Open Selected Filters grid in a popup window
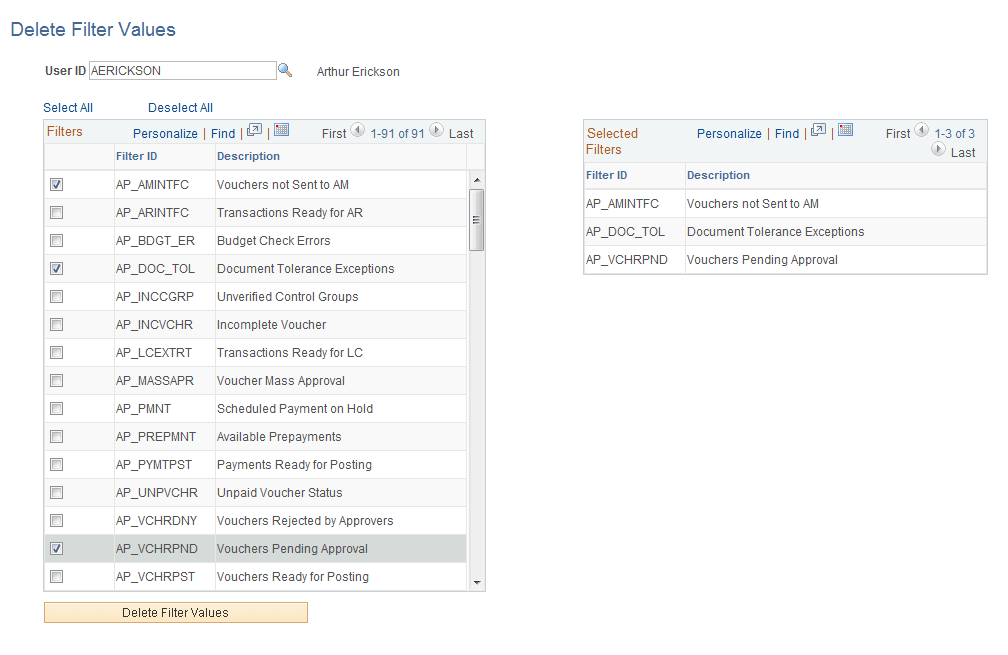 click(821, 132)
